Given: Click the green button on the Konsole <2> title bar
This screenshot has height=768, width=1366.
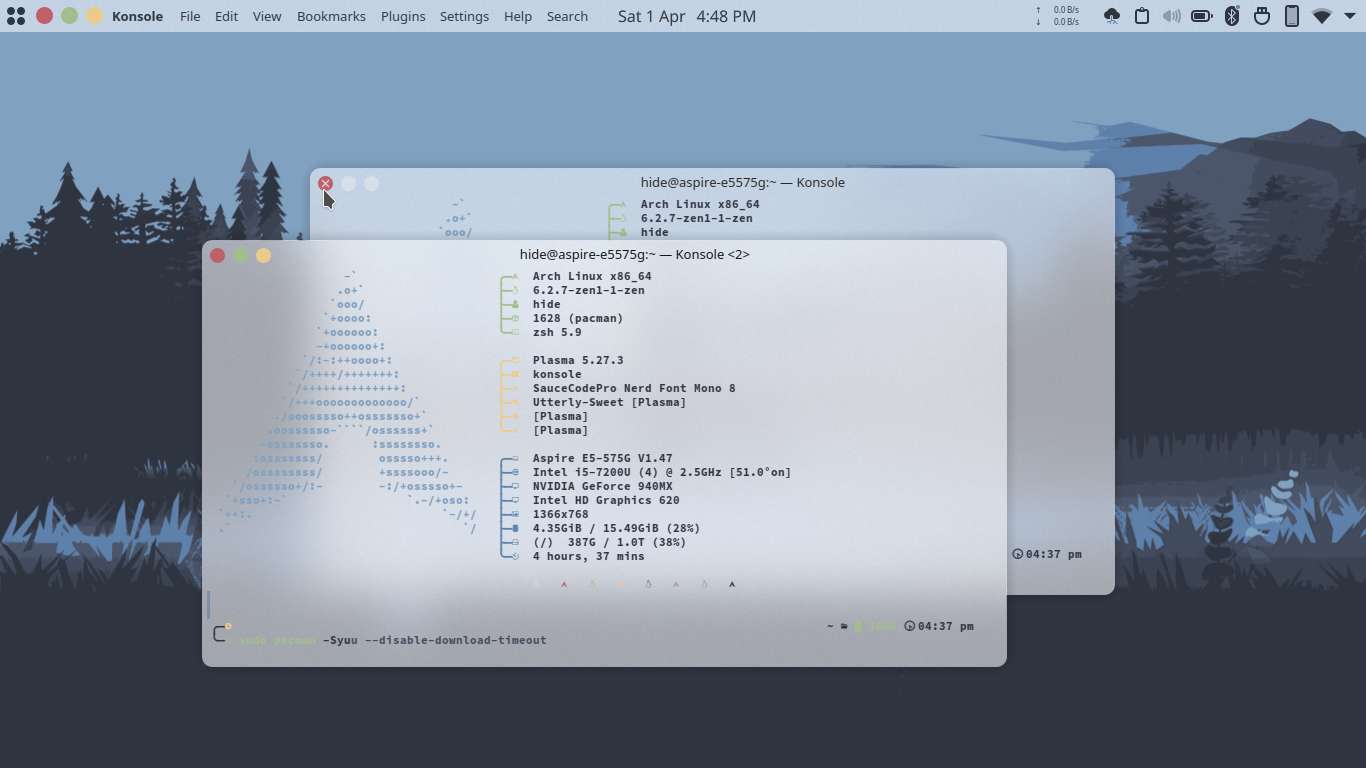Looking at the screenshot, I should coord(240,255).
